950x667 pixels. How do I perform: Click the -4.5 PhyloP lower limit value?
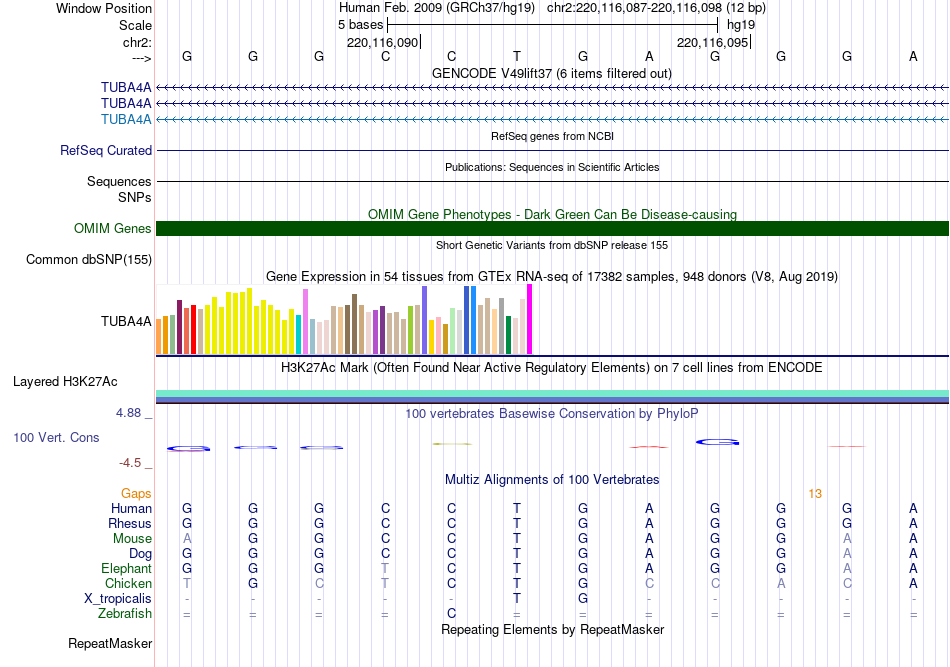click(x=130, y=463)
